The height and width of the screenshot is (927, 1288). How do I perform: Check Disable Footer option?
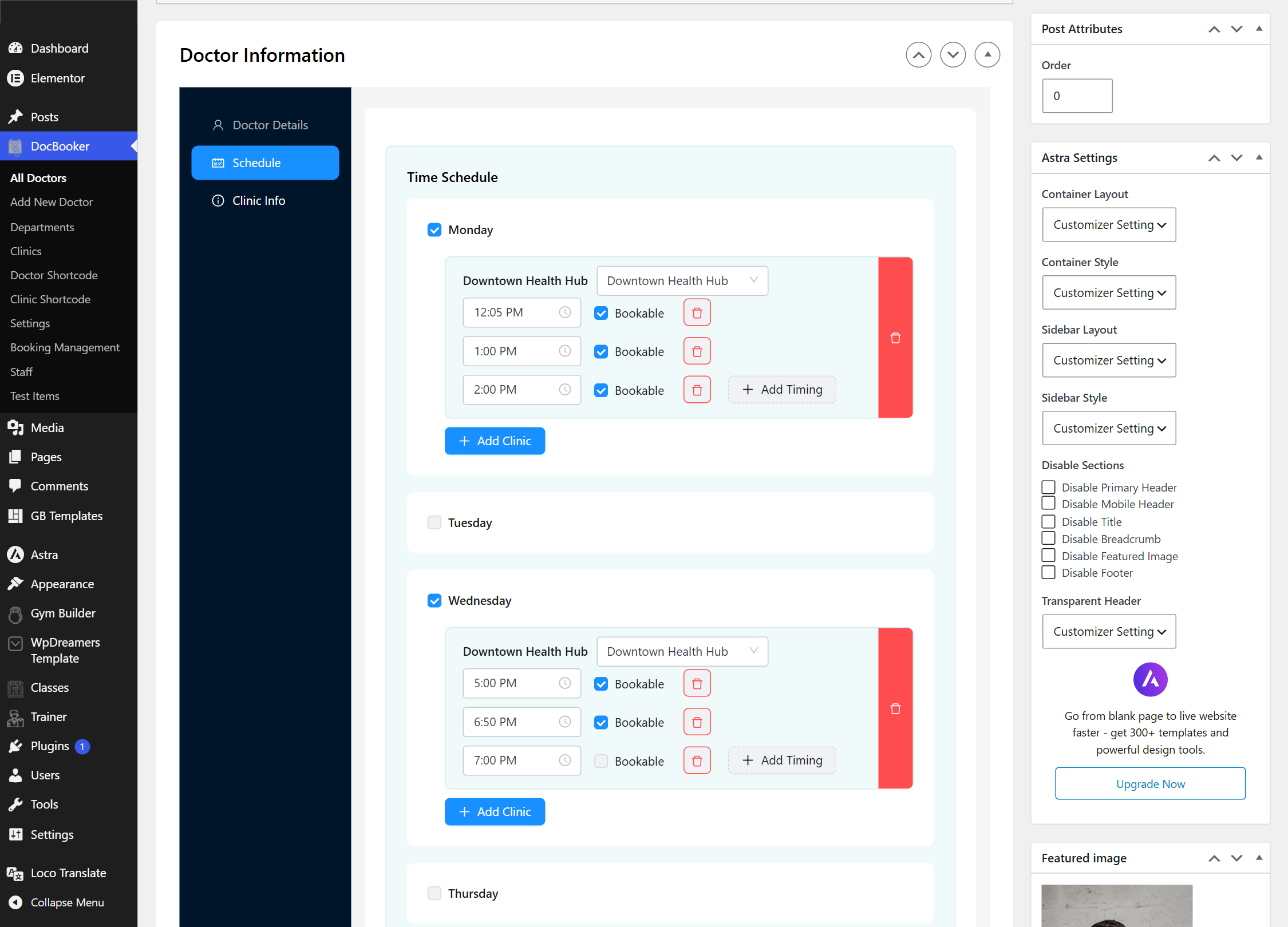[x=1048, y=572]
